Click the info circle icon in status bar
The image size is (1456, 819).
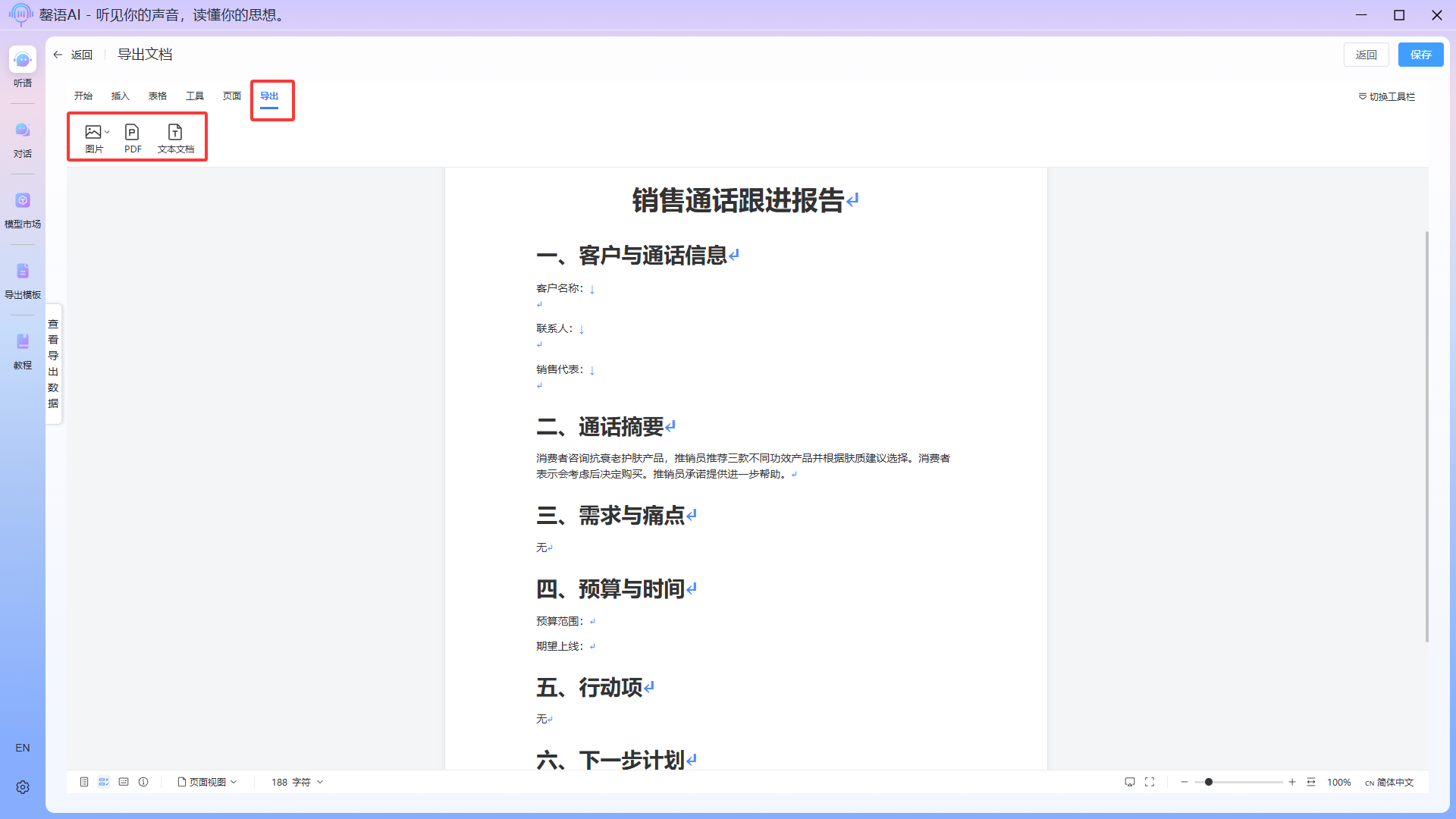pos(143,782)
